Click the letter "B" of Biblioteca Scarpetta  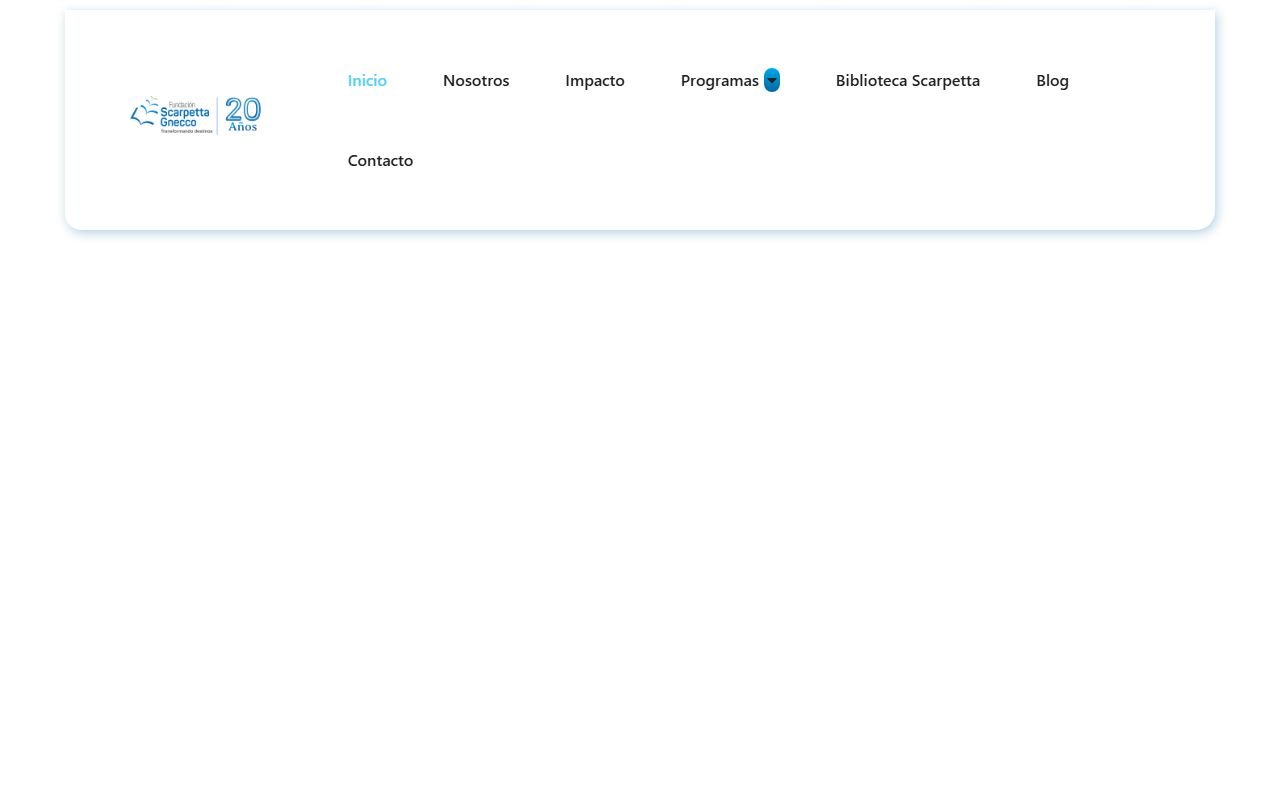pos(841,80)
